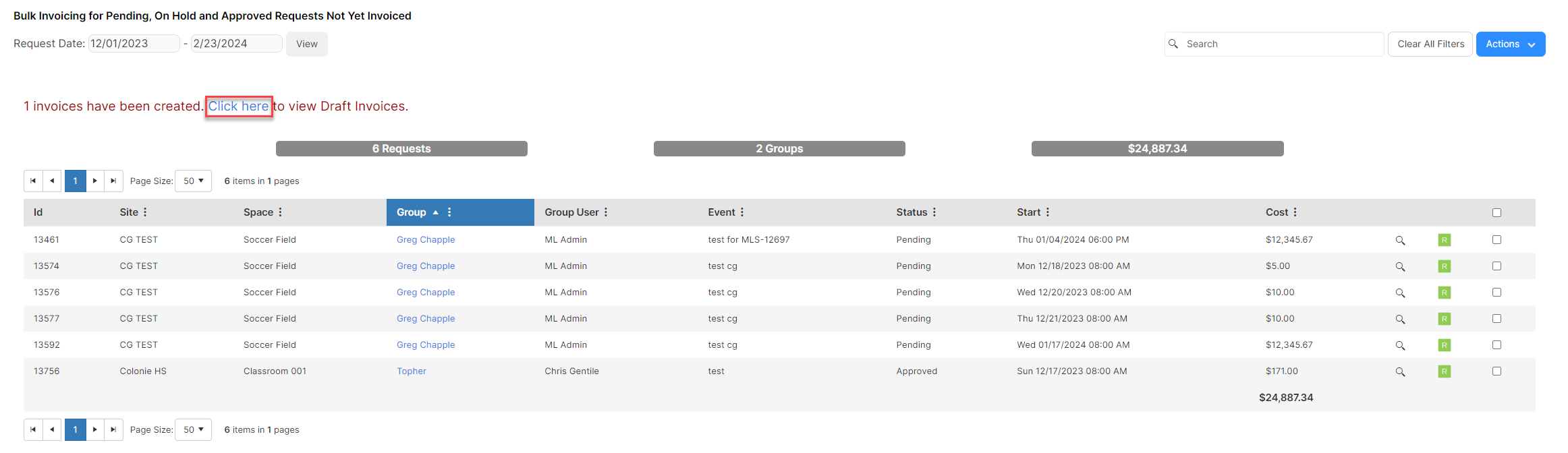Image resolution: width=1568 pixels, height=453 pixels.
Task: Open Cost column options menu
Action: point(1295,212)
